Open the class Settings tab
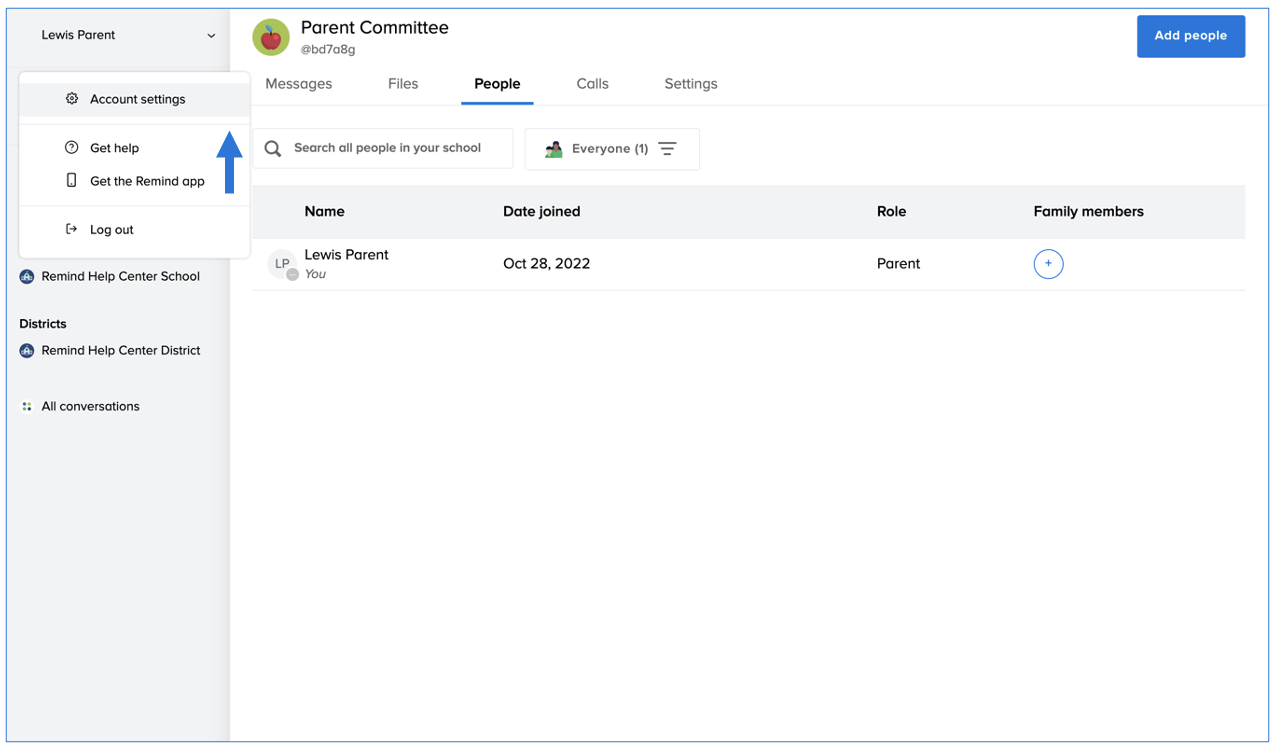Image resolution: width=1277 pixels, height=749 pixels. (x=690, y=84)
